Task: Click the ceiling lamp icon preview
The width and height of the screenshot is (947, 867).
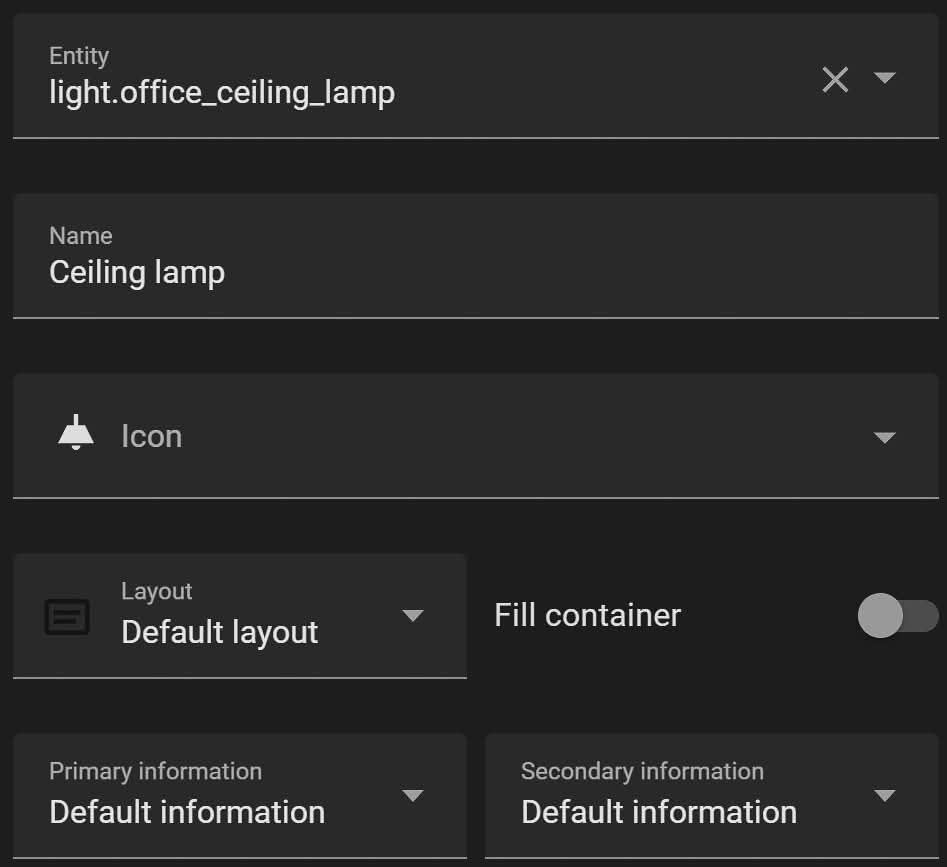Action: click(76, 432)
